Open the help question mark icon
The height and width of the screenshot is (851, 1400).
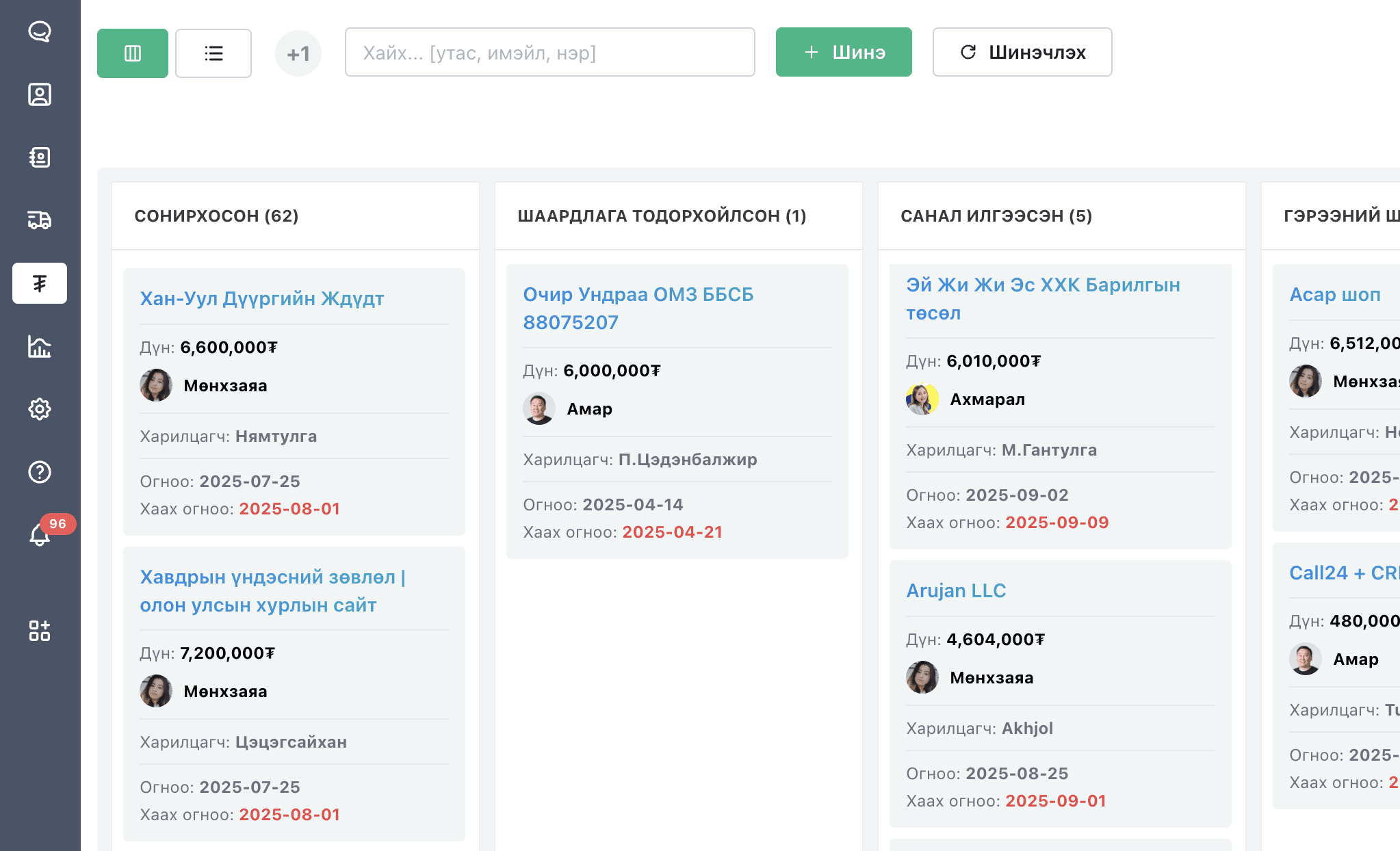point(40,472)
